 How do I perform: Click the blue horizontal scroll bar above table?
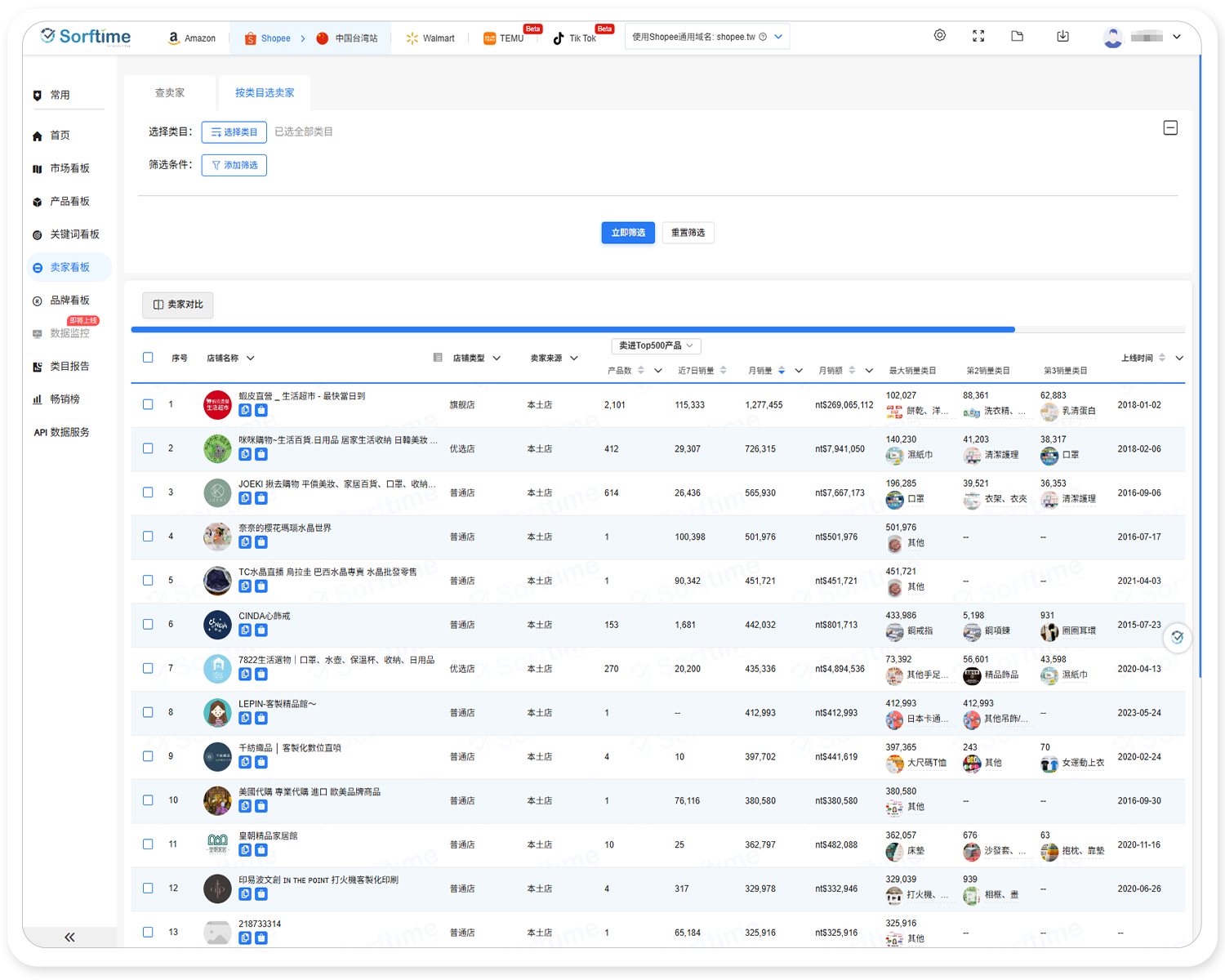click(x=572, y=330)
